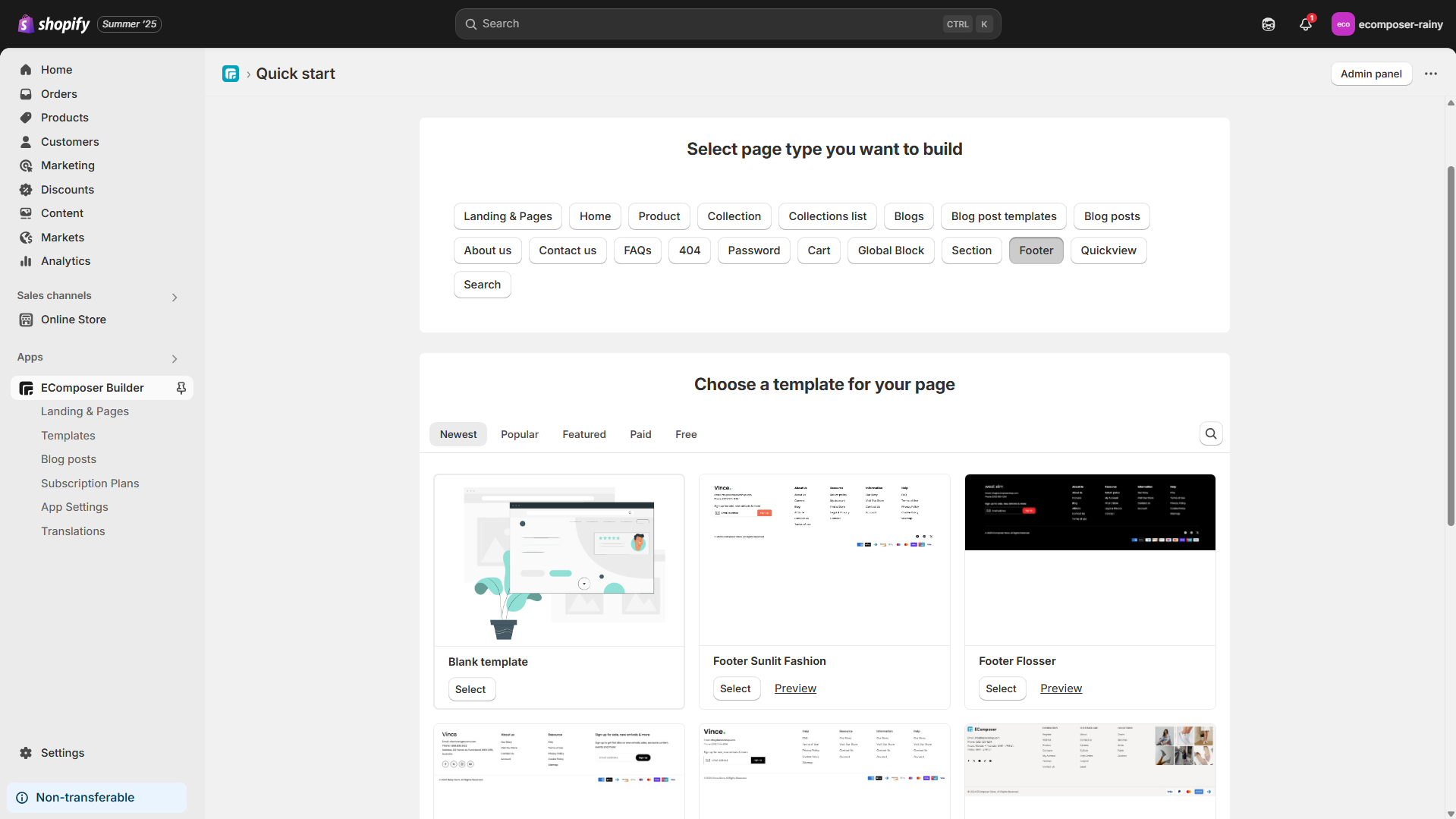Image resolution: width=1456 pixels, height=819 pixels.
Task: Open the notifications bell
Action: [x=1305, y=24]
